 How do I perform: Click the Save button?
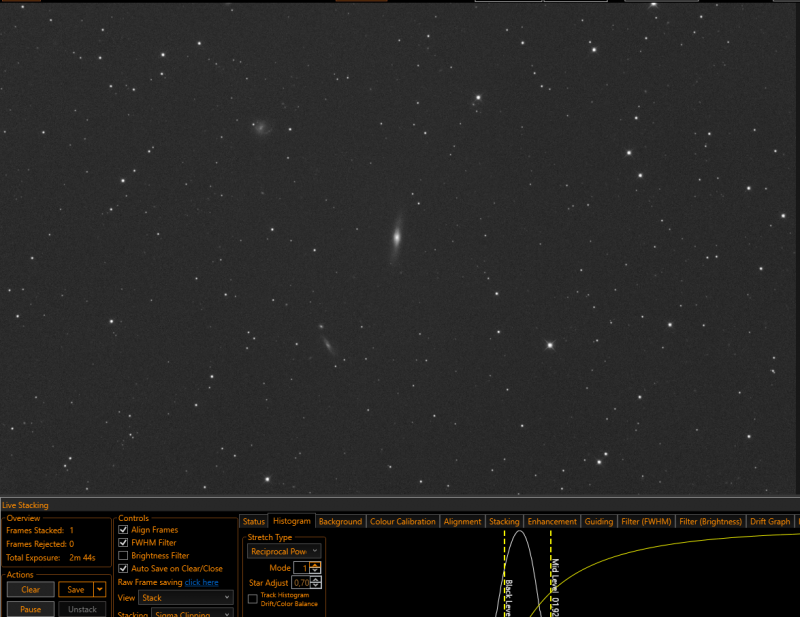76,589
